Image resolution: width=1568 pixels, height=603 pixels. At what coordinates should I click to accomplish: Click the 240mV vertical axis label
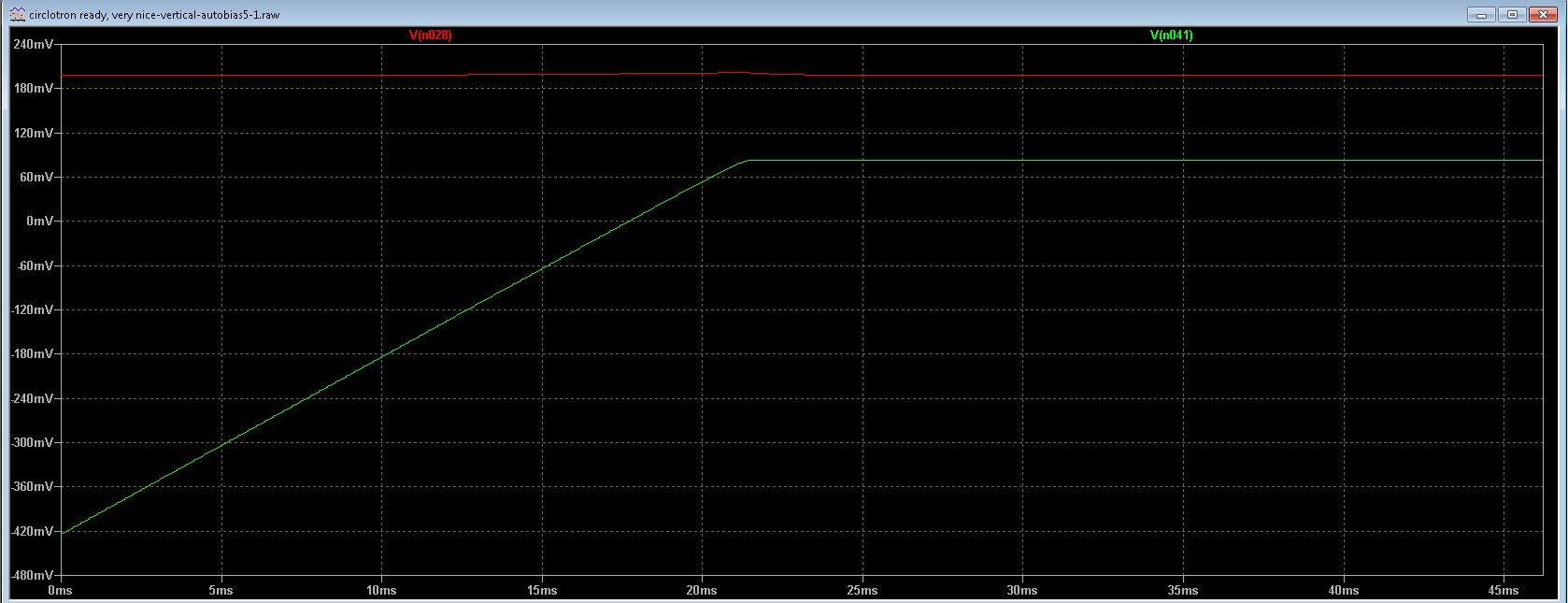tap(33, 44)
